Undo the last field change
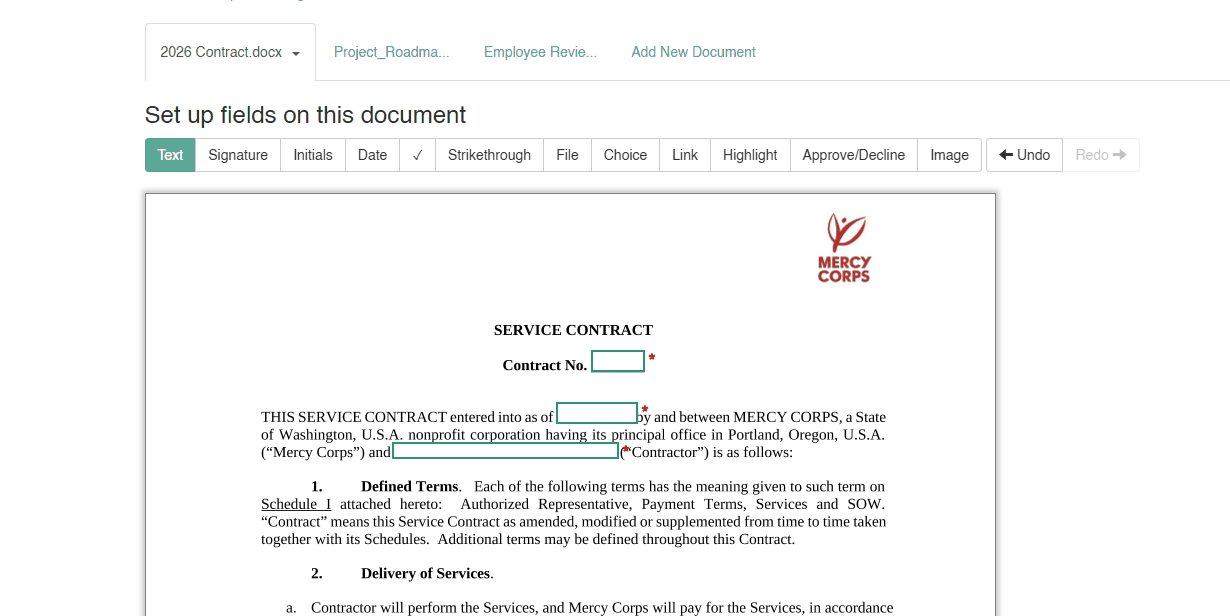The width and height of the screenshot is (1230, 616). (x=1024, y=155)
